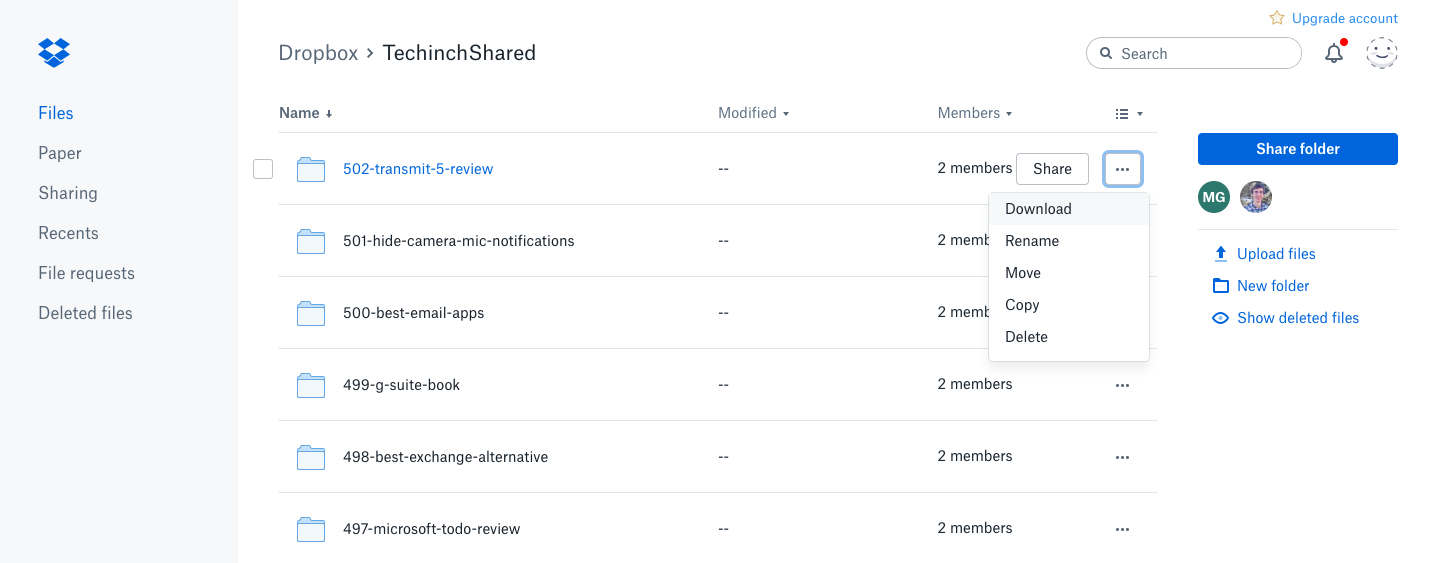
Task: Open the Modified column dropdown
Action: 754,113
